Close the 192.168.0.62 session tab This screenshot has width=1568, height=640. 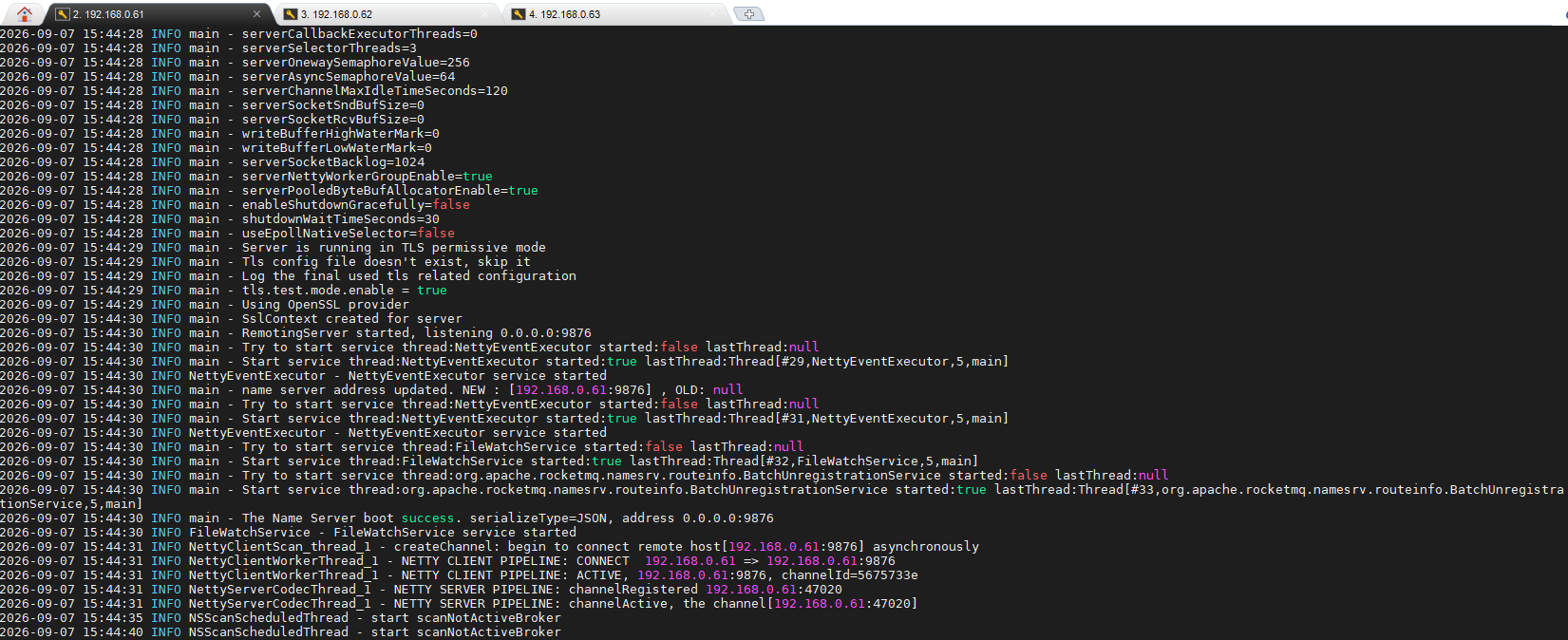tap(484, 14)
